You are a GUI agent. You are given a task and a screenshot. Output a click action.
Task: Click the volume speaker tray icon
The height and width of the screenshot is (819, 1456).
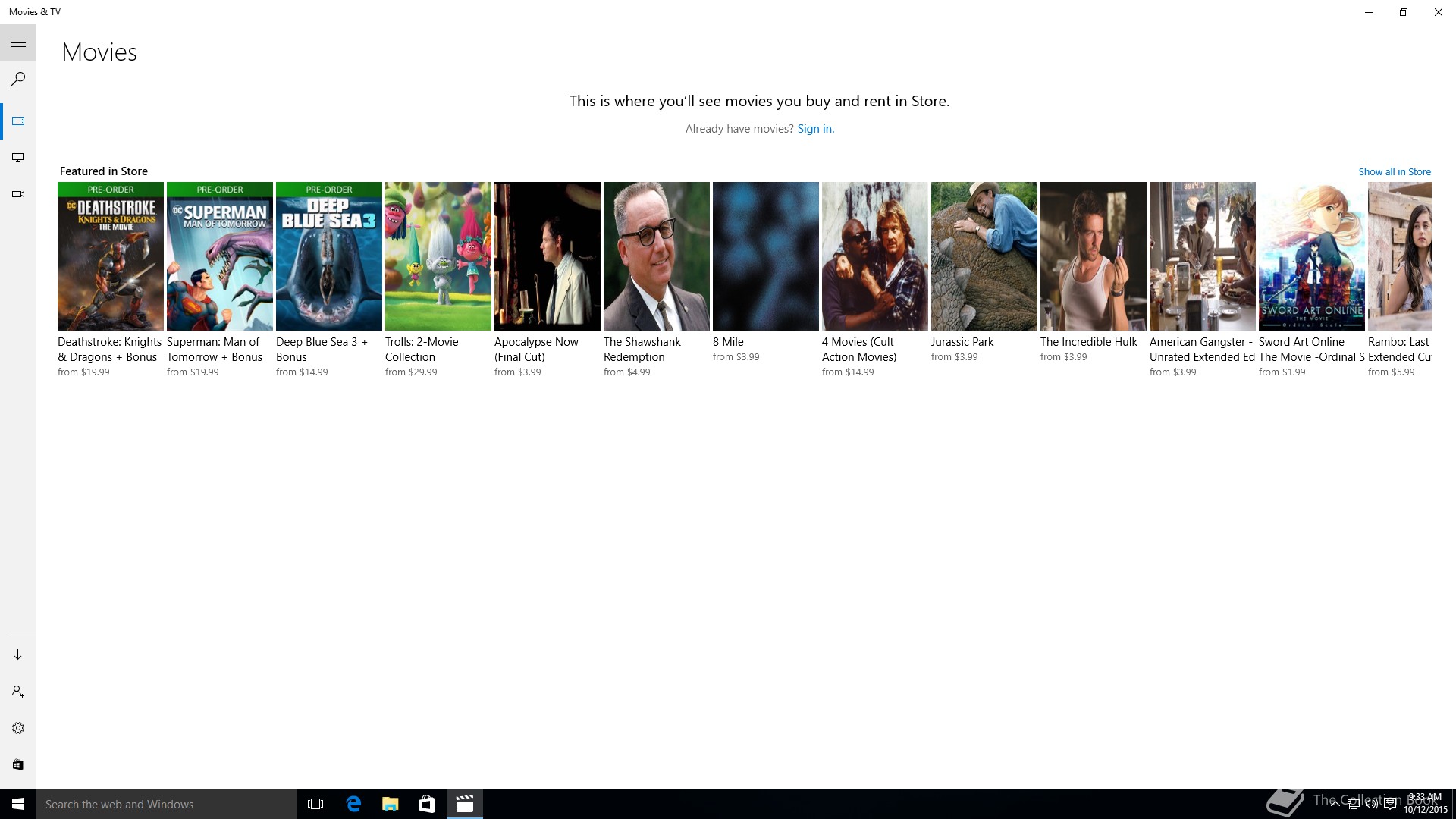click(x=1372, y=805)
